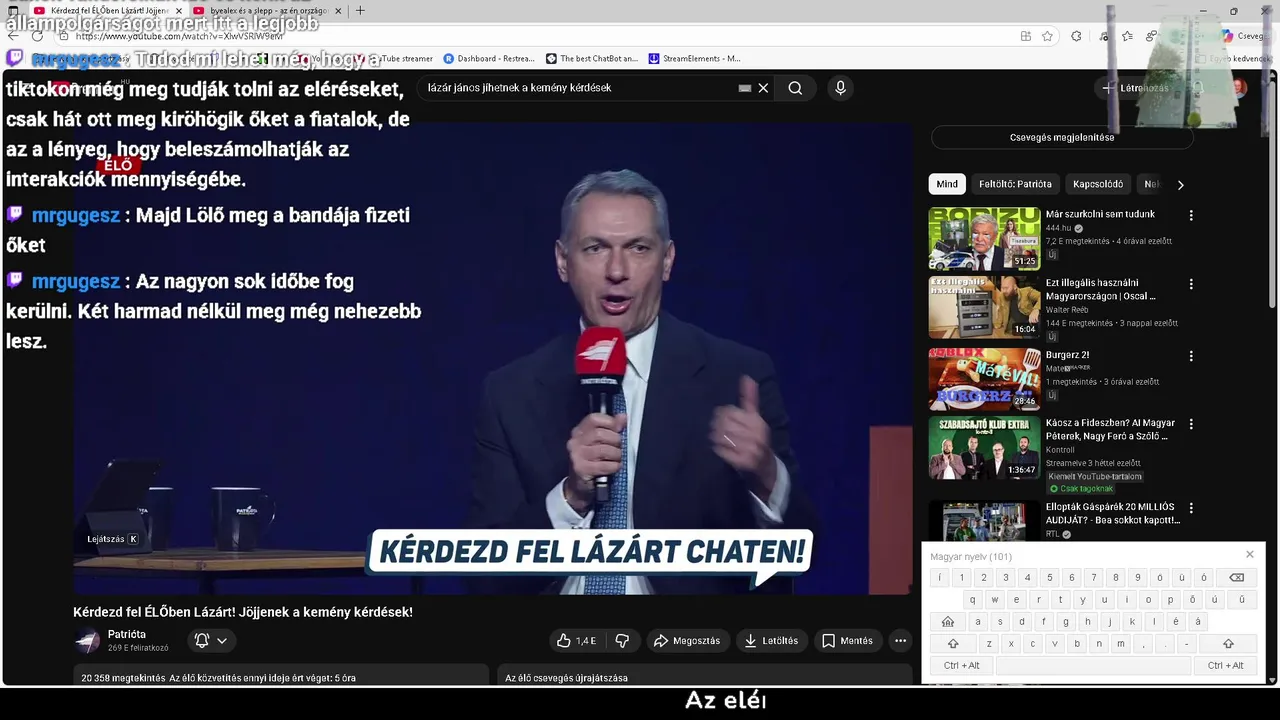This screenshot has height=720, width=1280.
Task: Share the video via Megosztás
Action: click(687, 641)
